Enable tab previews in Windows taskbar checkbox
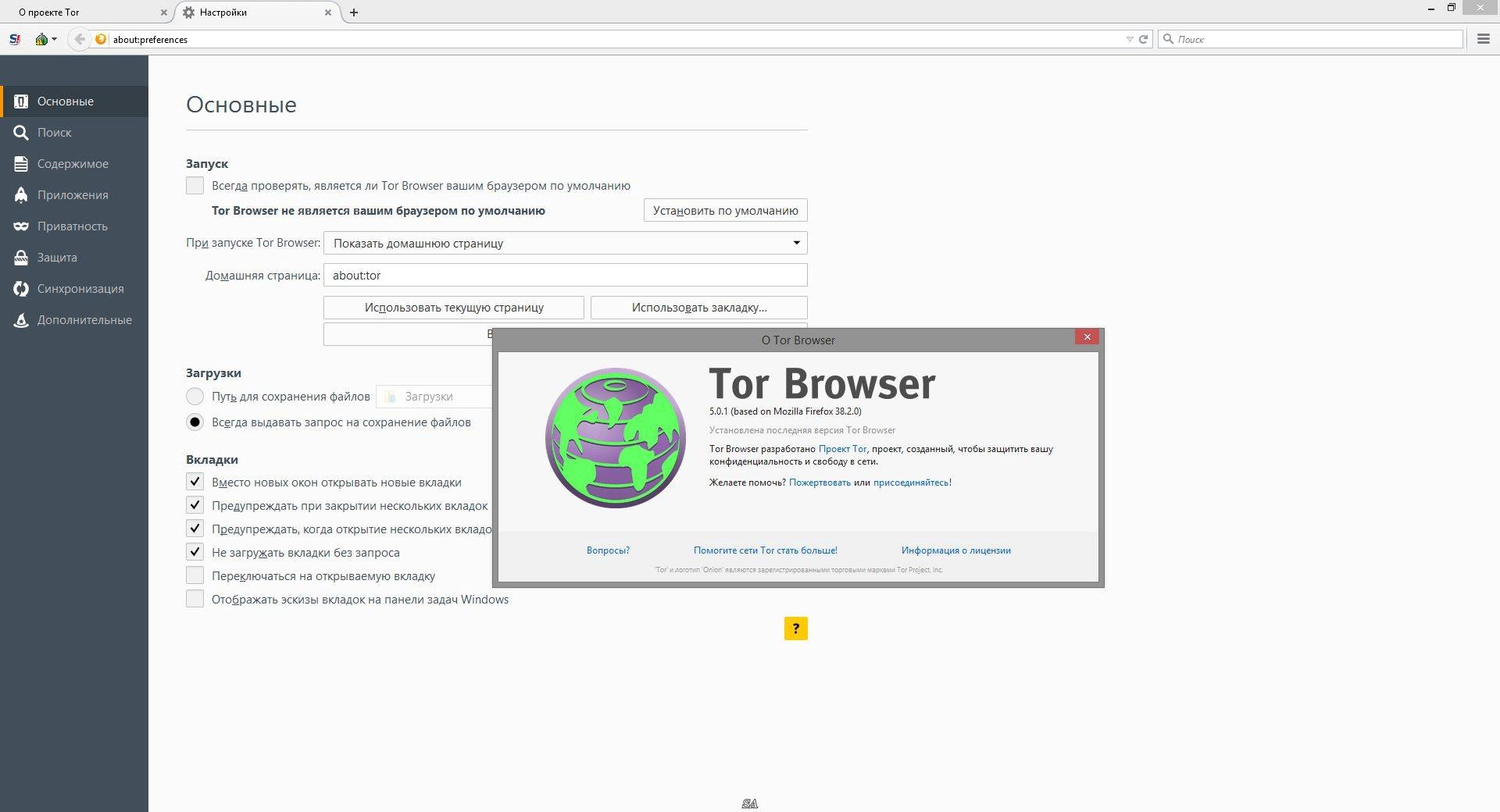This screenshot has height=812, width=1500. (195, 599)
